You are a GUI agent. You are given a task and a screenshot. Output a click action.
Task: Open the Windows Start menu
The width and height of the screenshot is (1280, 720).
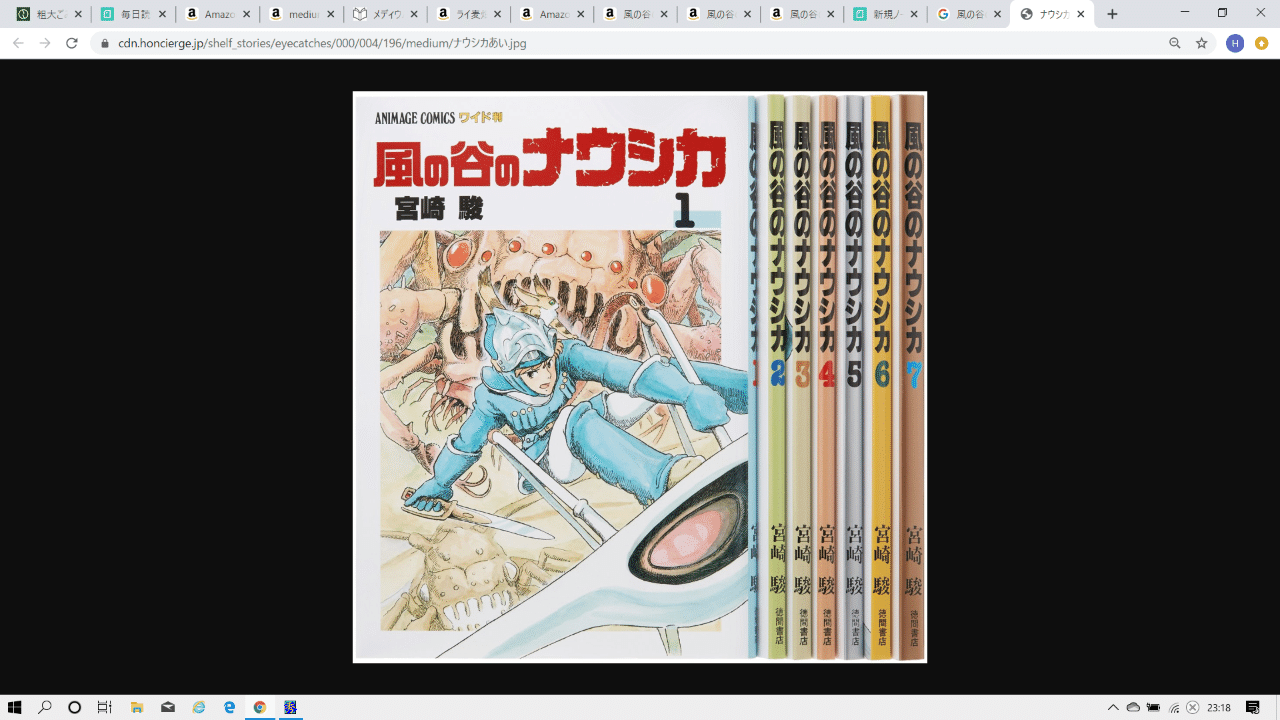15,707
